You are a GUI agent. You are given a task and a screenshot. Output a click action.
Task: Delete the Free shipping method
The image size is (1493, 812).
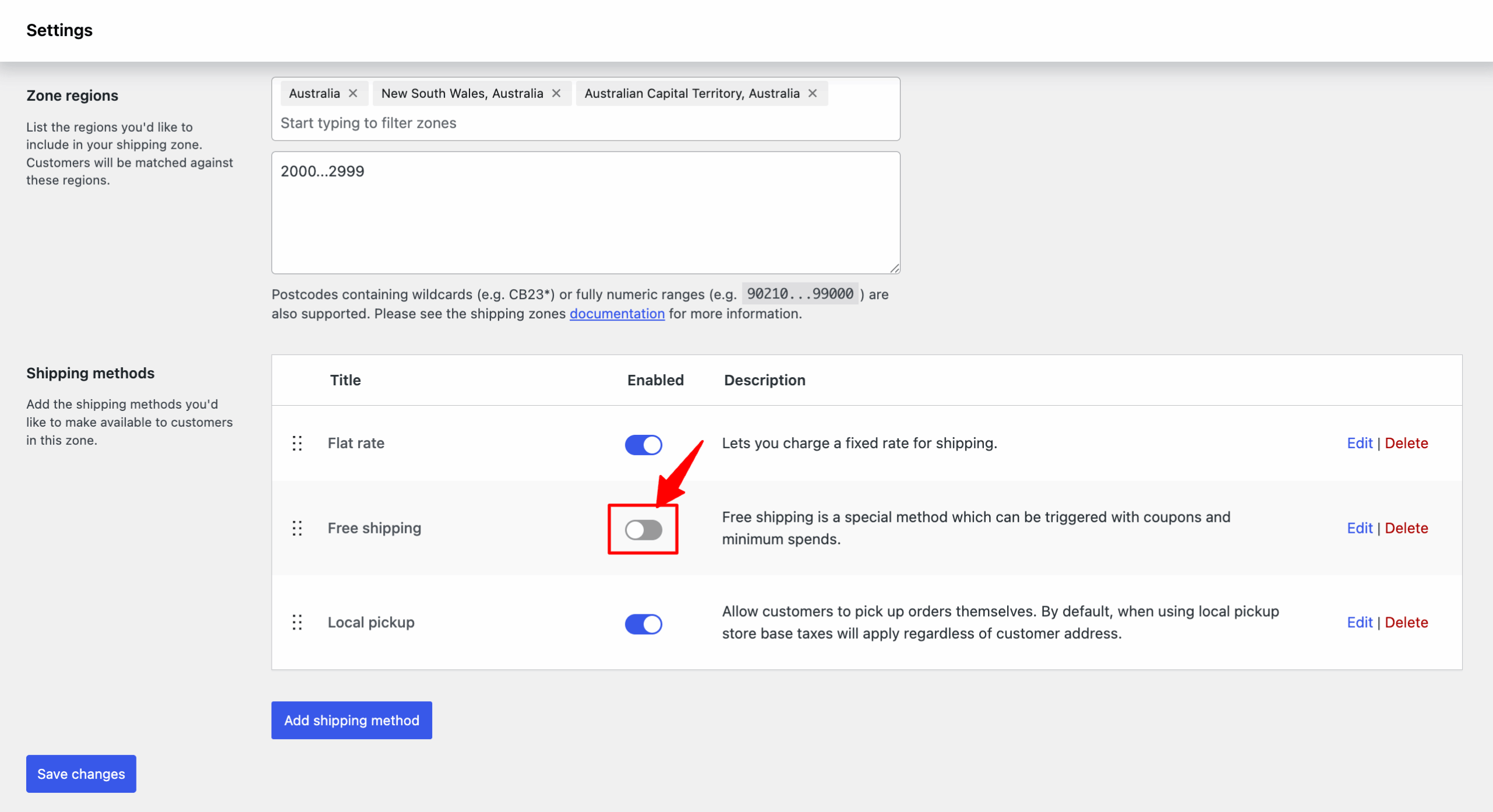tap(1407, 528)
